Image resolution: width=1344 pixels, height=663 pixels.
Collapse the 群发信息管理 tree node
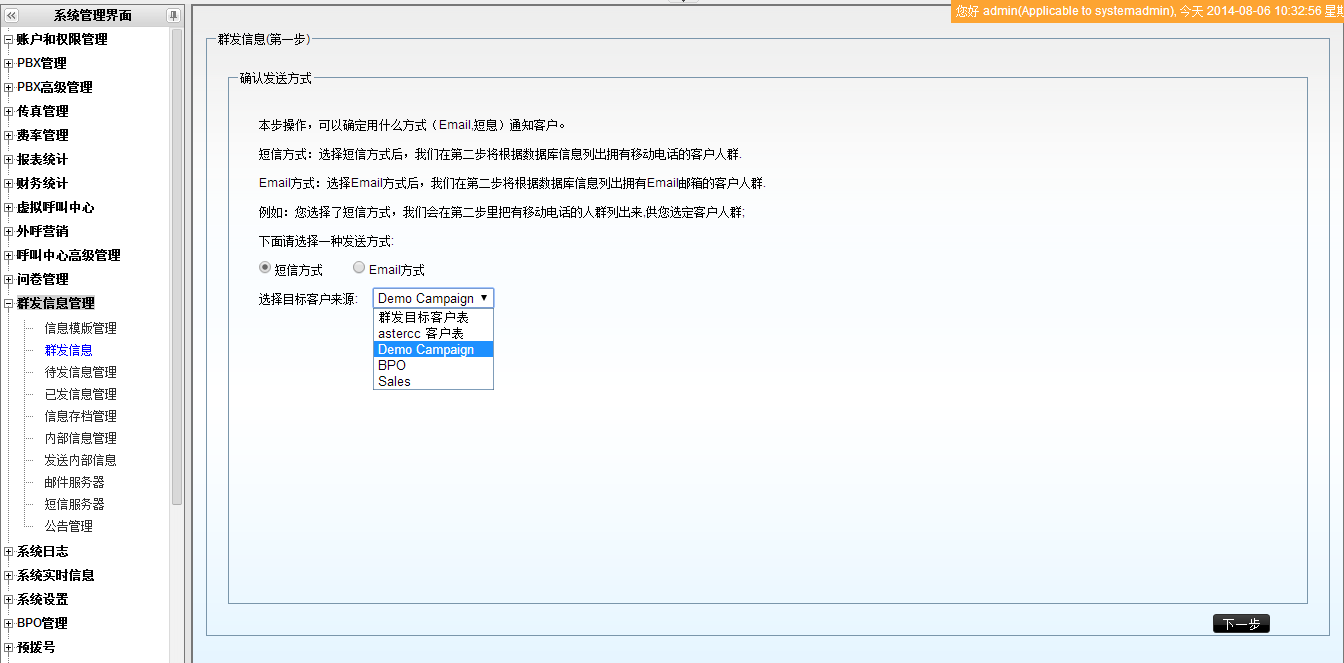9,304
